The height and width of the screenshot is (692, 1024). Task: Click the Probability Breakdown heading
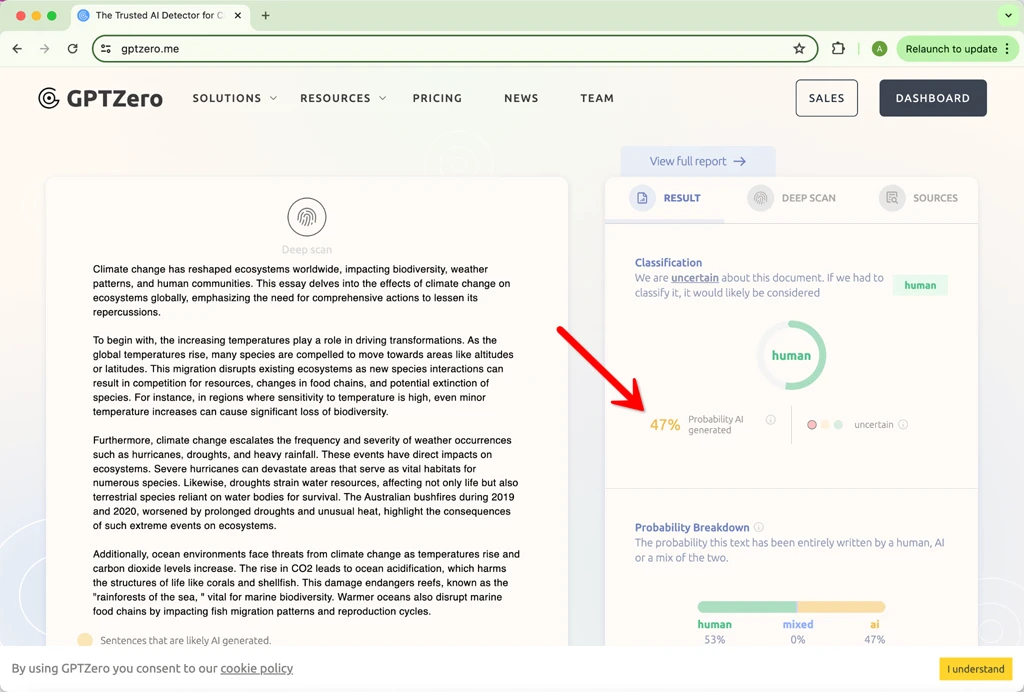(692, 527)
